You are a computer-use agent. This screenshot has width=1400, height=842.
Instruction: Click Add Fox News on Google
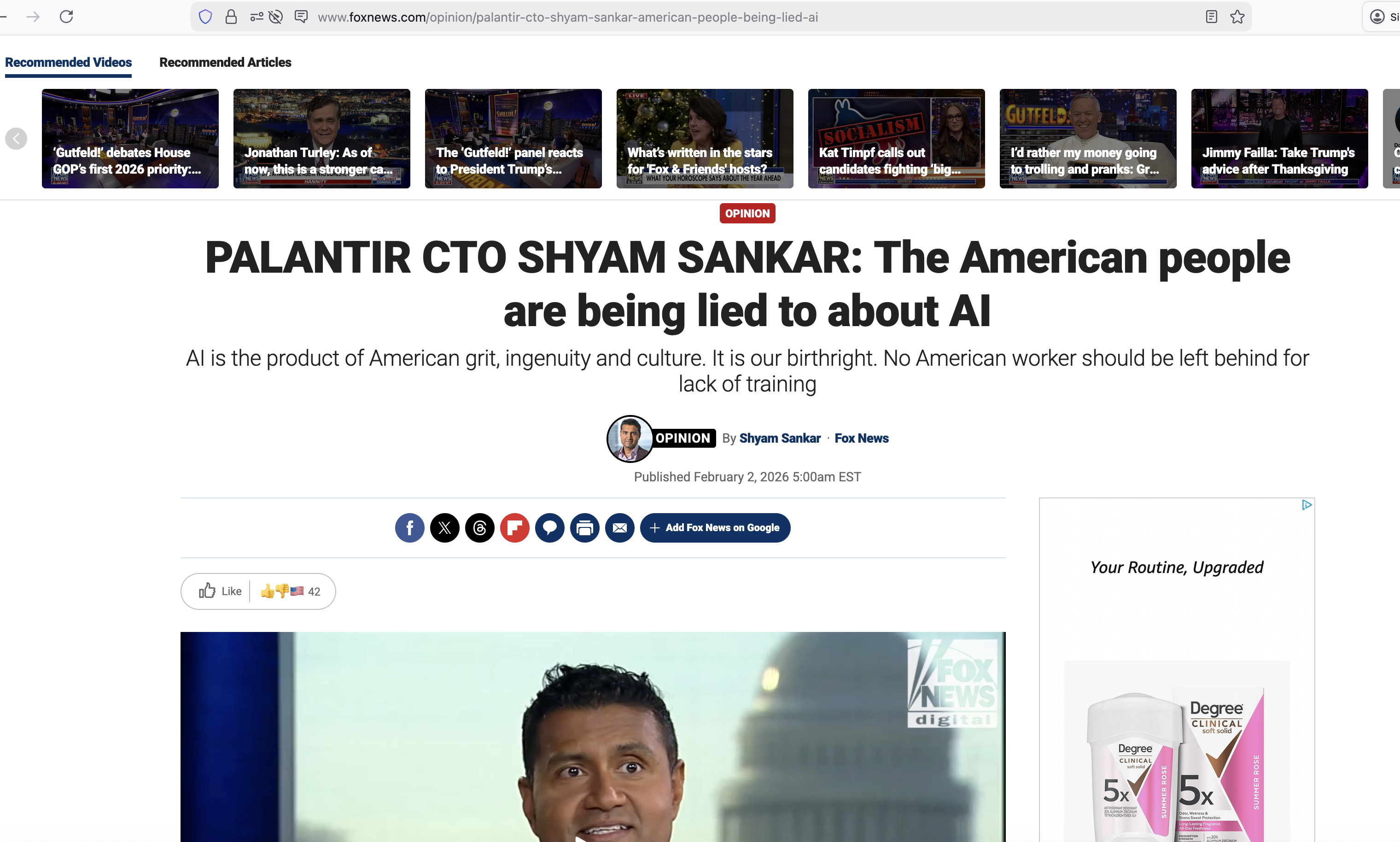[x=715, y=528]
